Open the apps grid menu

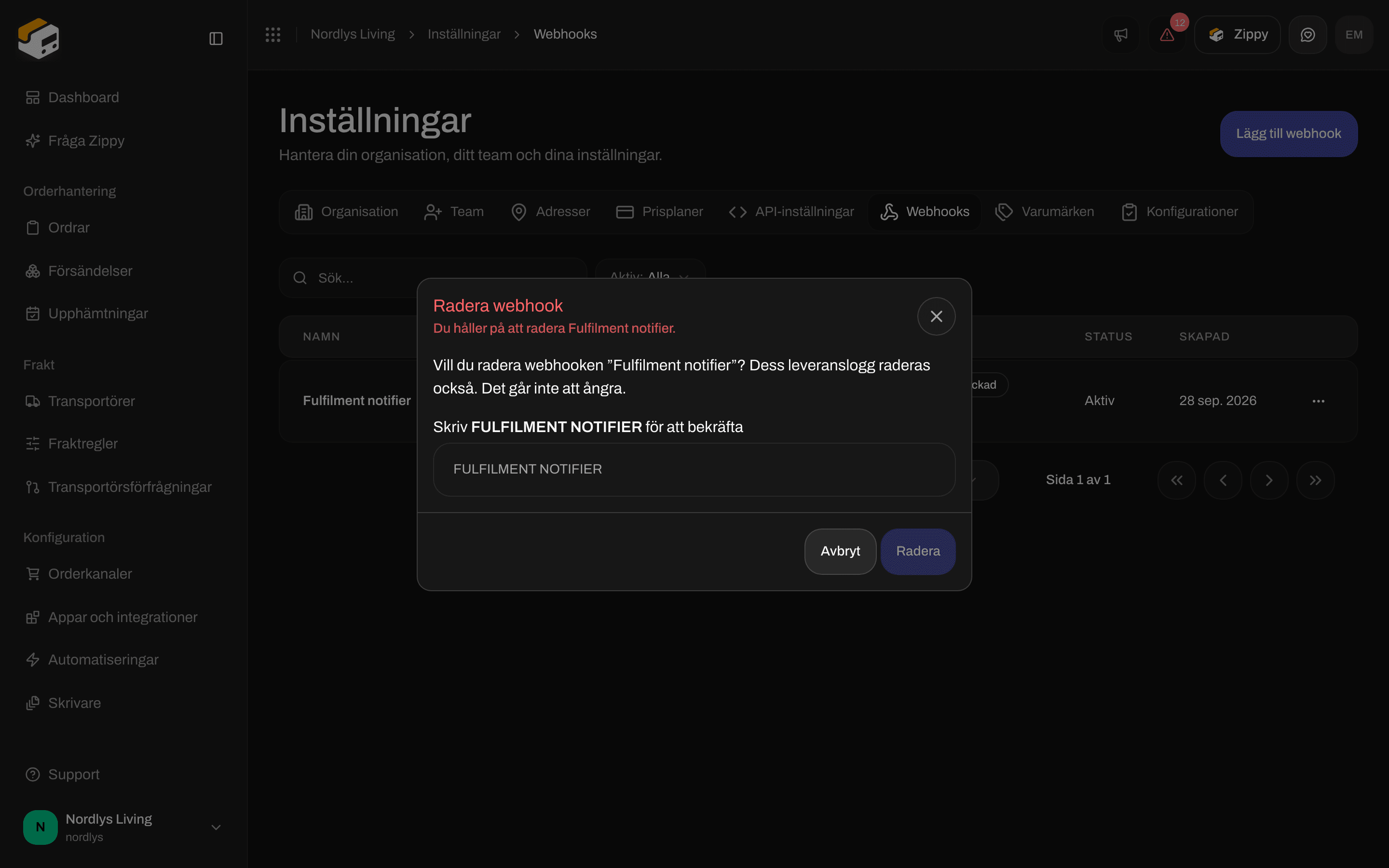pyautogui.click(x=272, y=34)
